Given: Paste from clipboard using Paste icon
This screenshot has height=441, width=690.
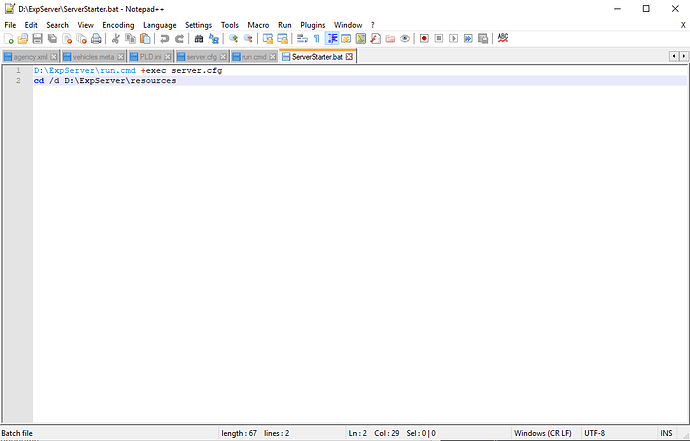Looking at the screenshot, I should 145,39.
